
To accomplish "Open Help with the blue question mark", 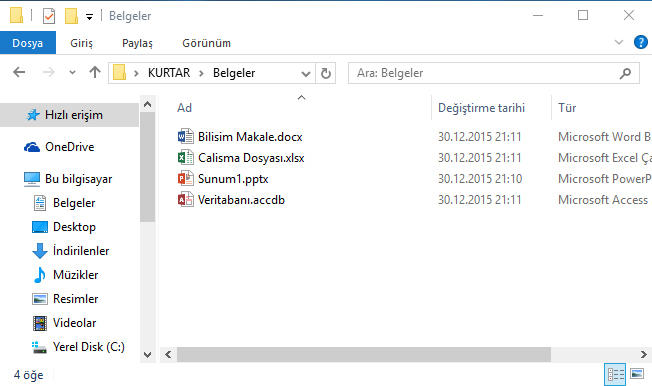I will [x=641, y=42].
